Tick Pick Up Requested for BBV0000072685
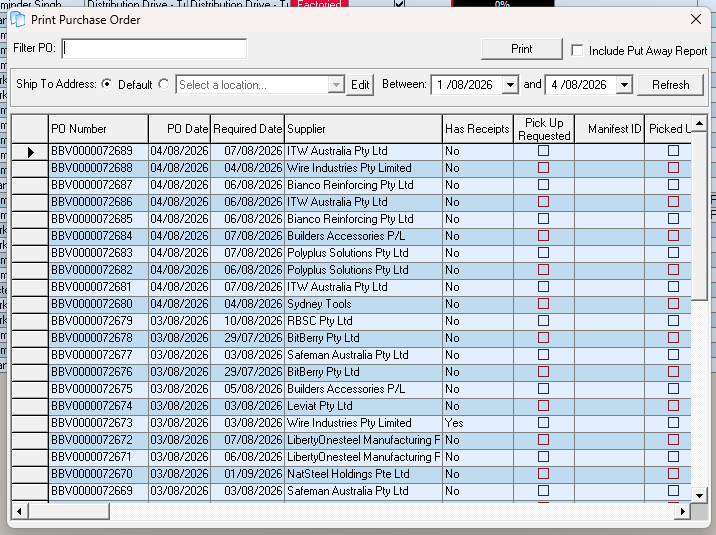716x535 pixels. tap(543, 219)
